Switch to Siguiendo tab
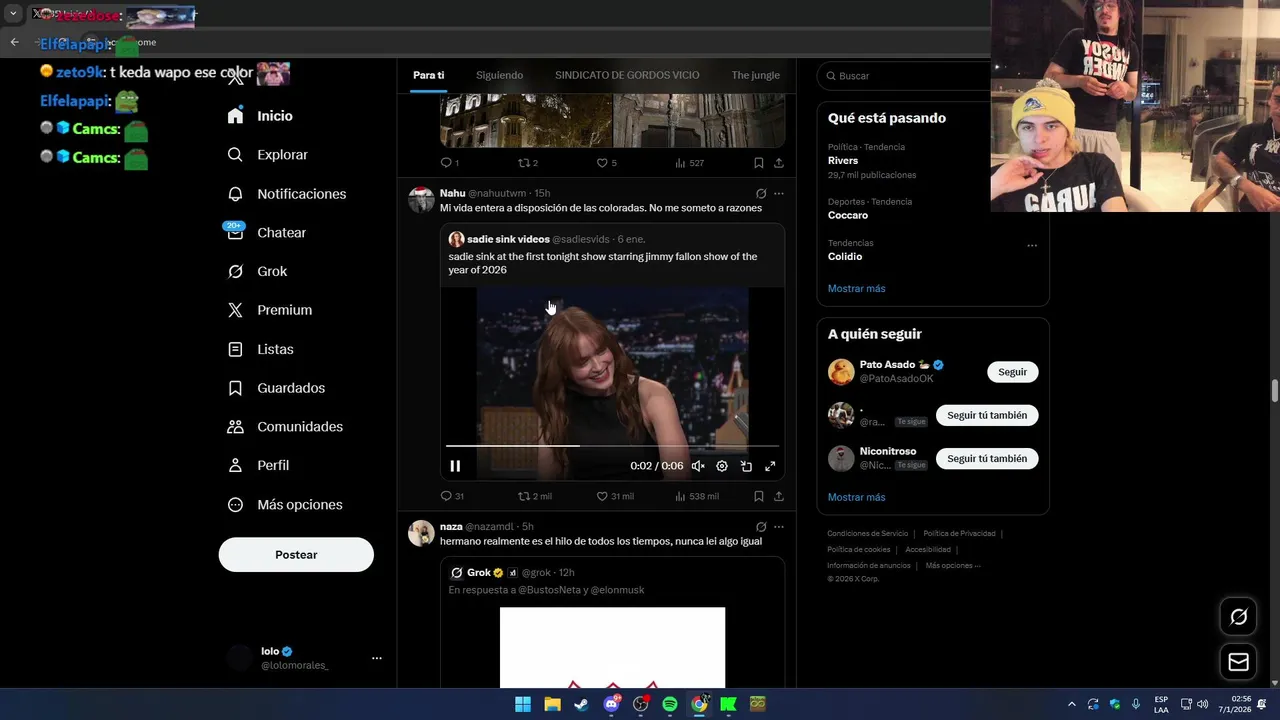 [499, 75]
